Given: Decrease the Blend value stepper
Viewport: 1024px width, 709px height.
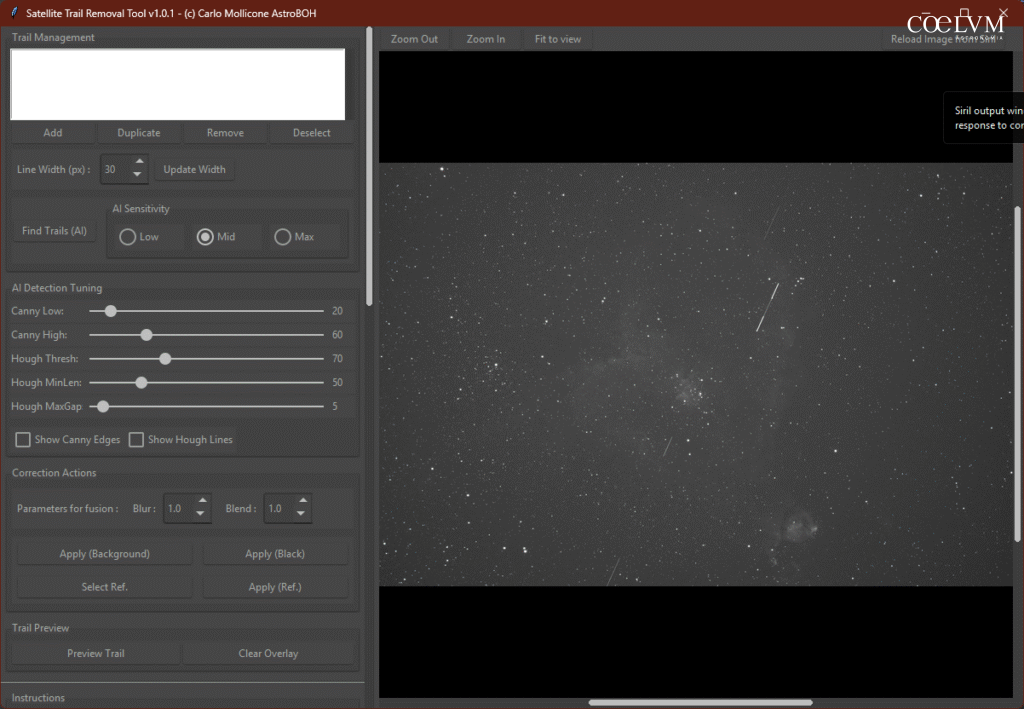Looking at the screenshot, I should point(302,515).
